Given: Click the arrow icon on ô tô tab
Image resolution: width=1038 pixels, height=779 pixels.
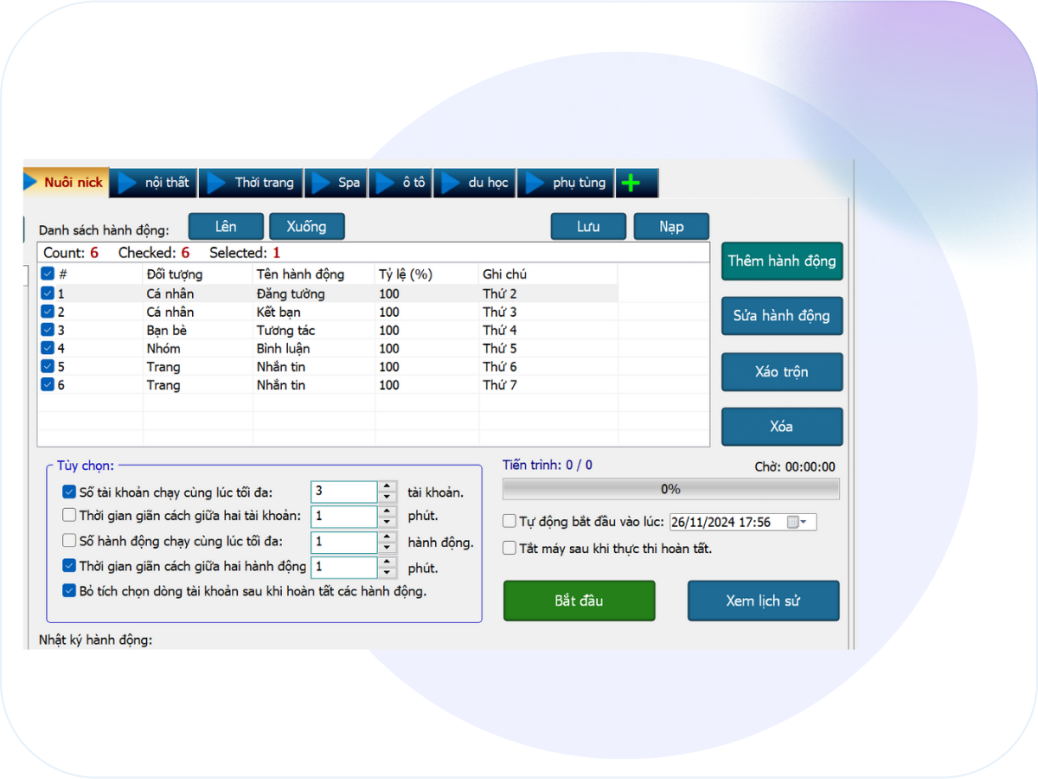Looking at the screenshot, I should [385, 183].
